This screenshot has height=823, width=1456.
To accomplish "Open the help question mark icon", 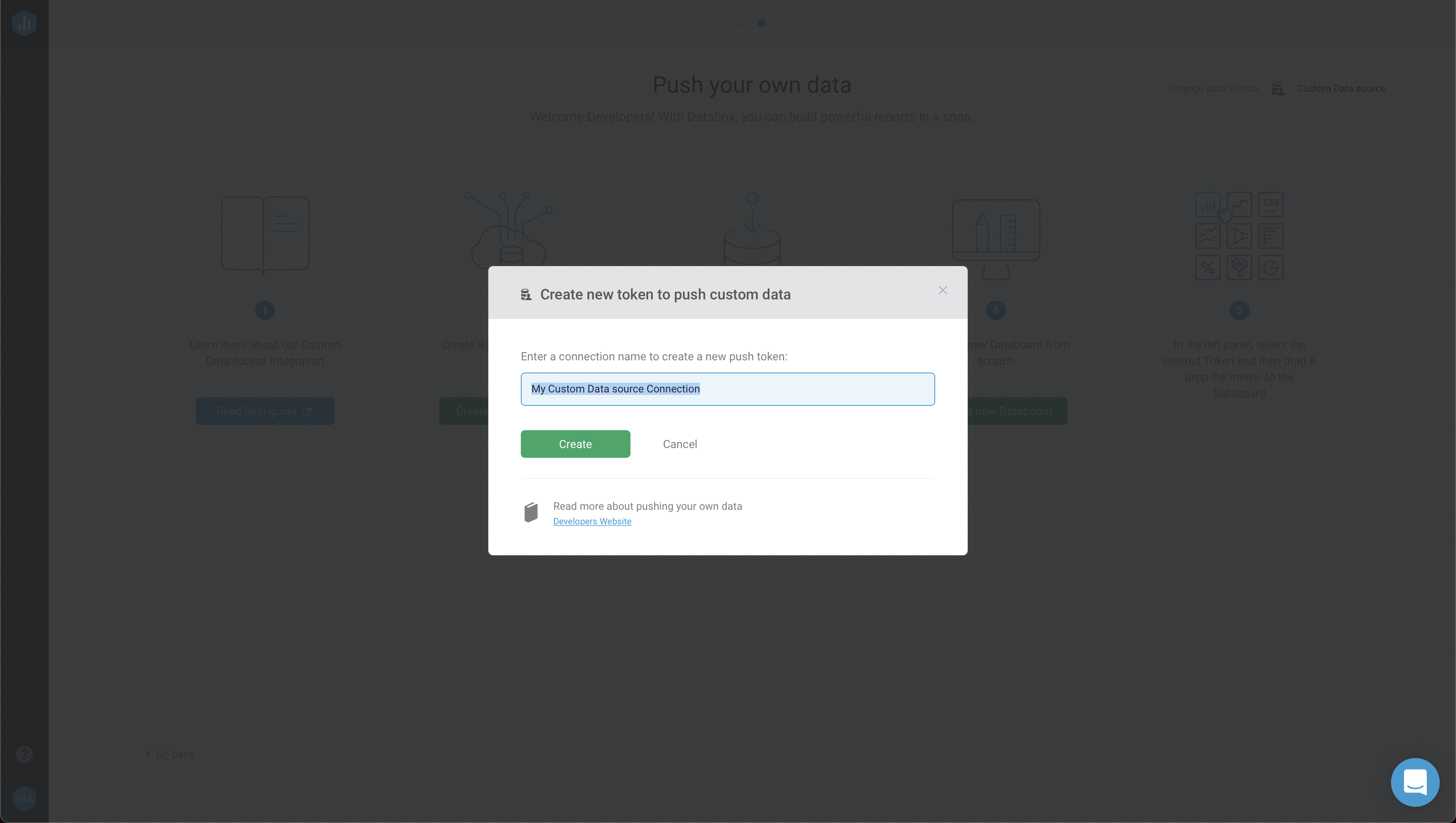I will coord(24,754).
